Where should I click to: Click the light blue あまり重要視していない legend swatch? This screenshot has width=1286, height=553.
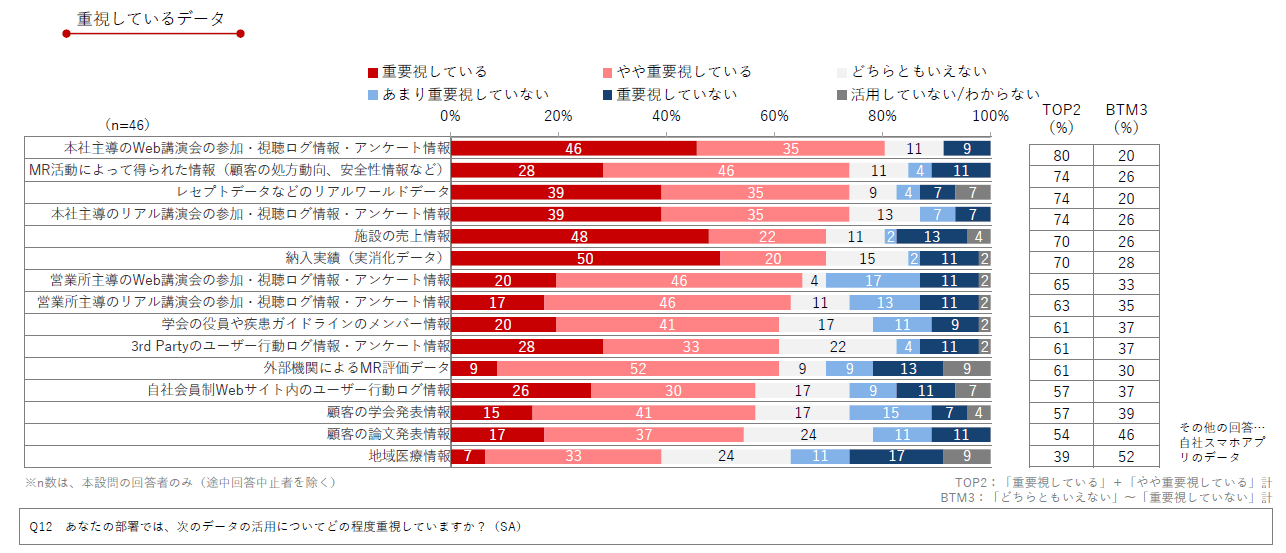[x=373, y=95]
